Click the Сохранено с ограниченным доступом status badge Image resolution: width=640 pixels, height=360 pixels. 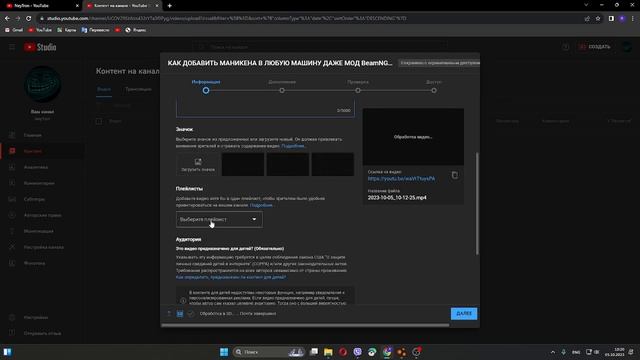[439, 63]
